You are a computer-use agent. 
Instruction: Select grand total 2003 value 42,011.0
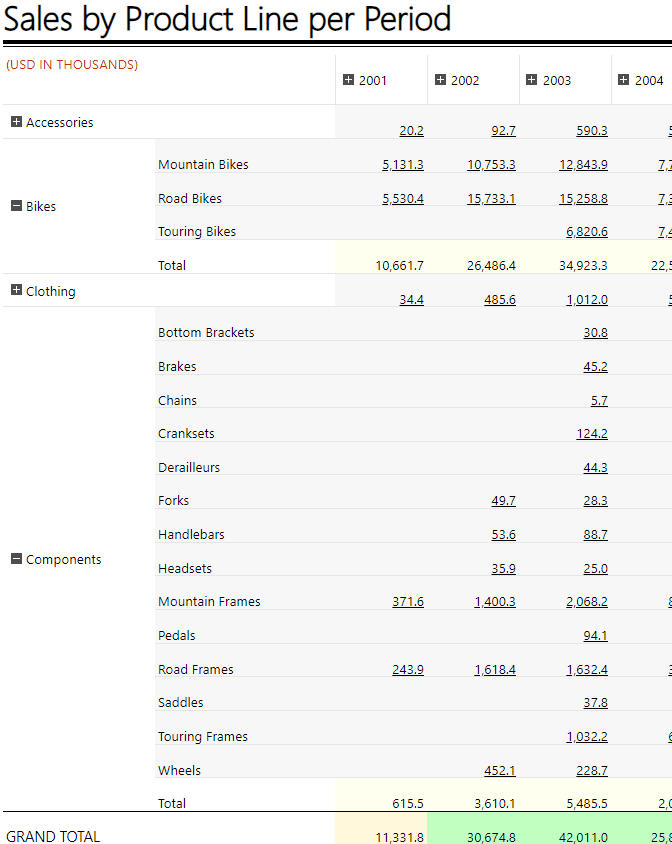point(583,838)
